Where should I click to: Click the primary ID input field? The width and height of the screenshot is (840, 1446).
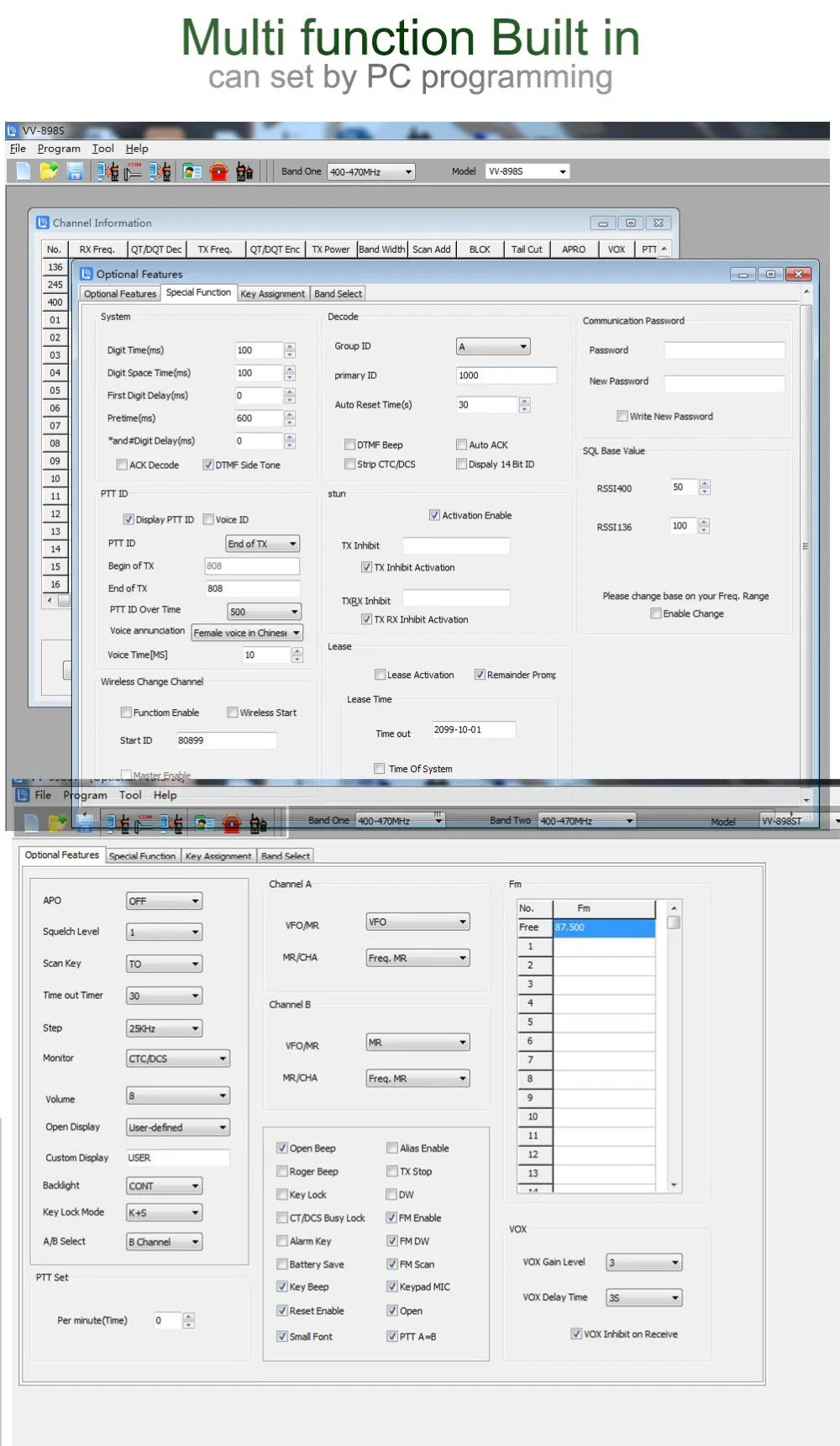click(x=506, y=376)
